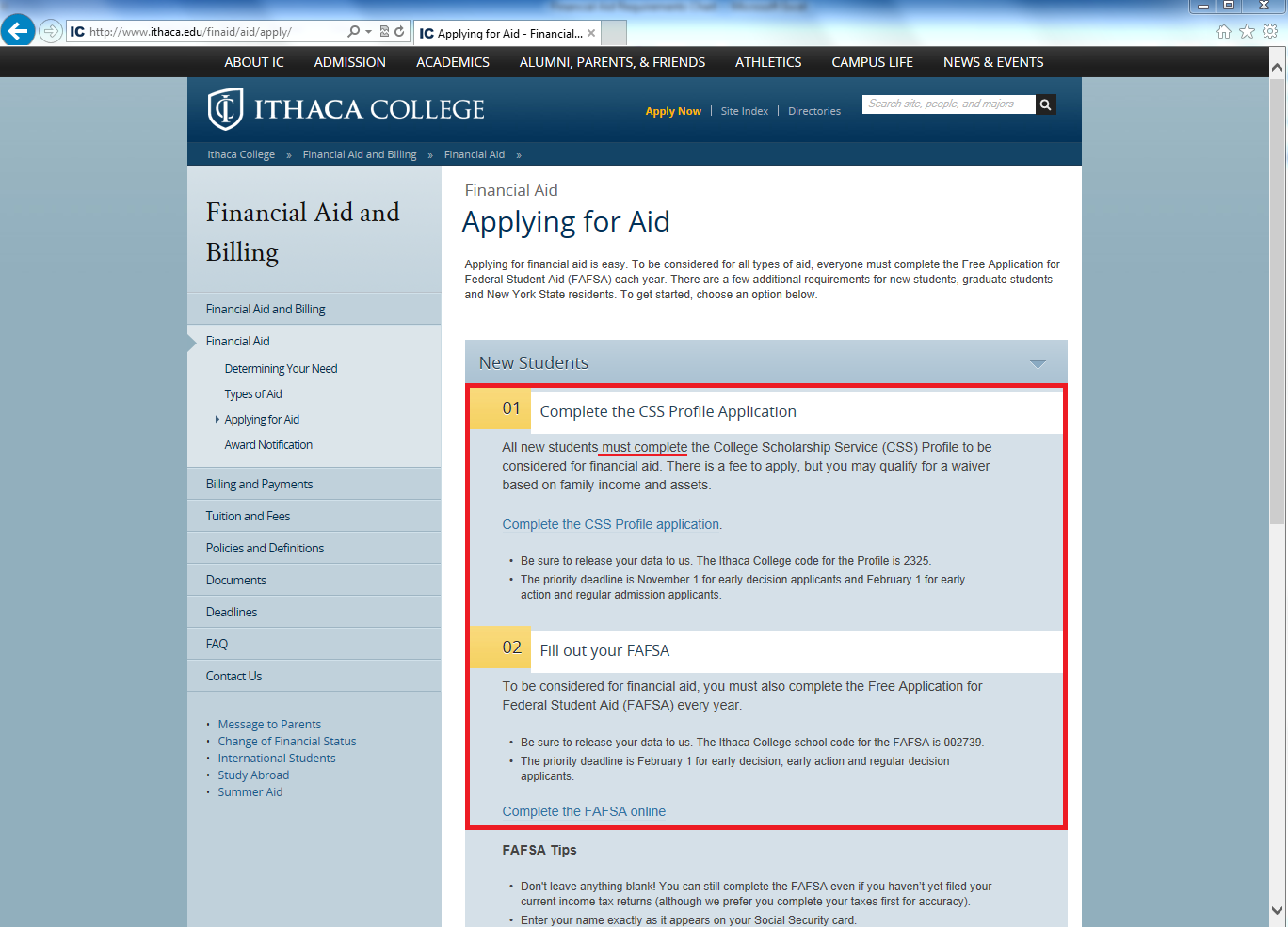Click the Financial Aid breadcrumb link

click(475, 154)
